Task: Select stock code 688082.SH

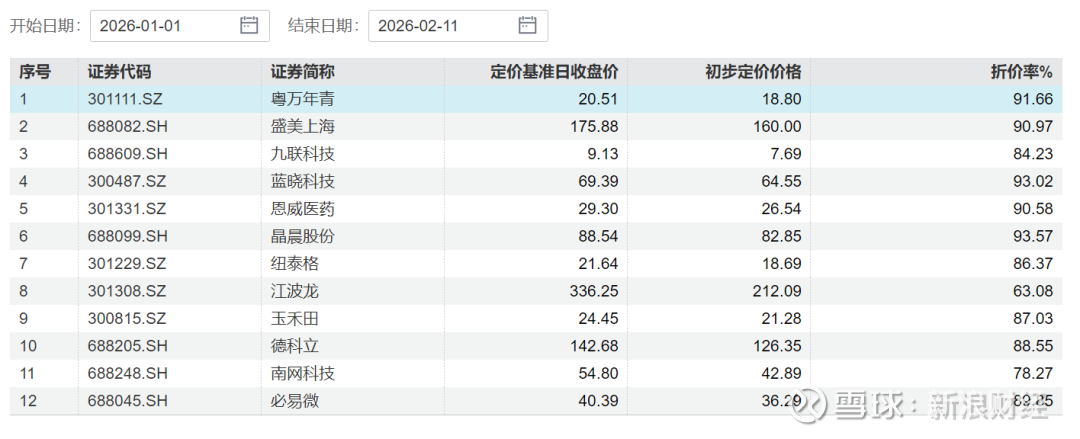Action: (127, 127)
